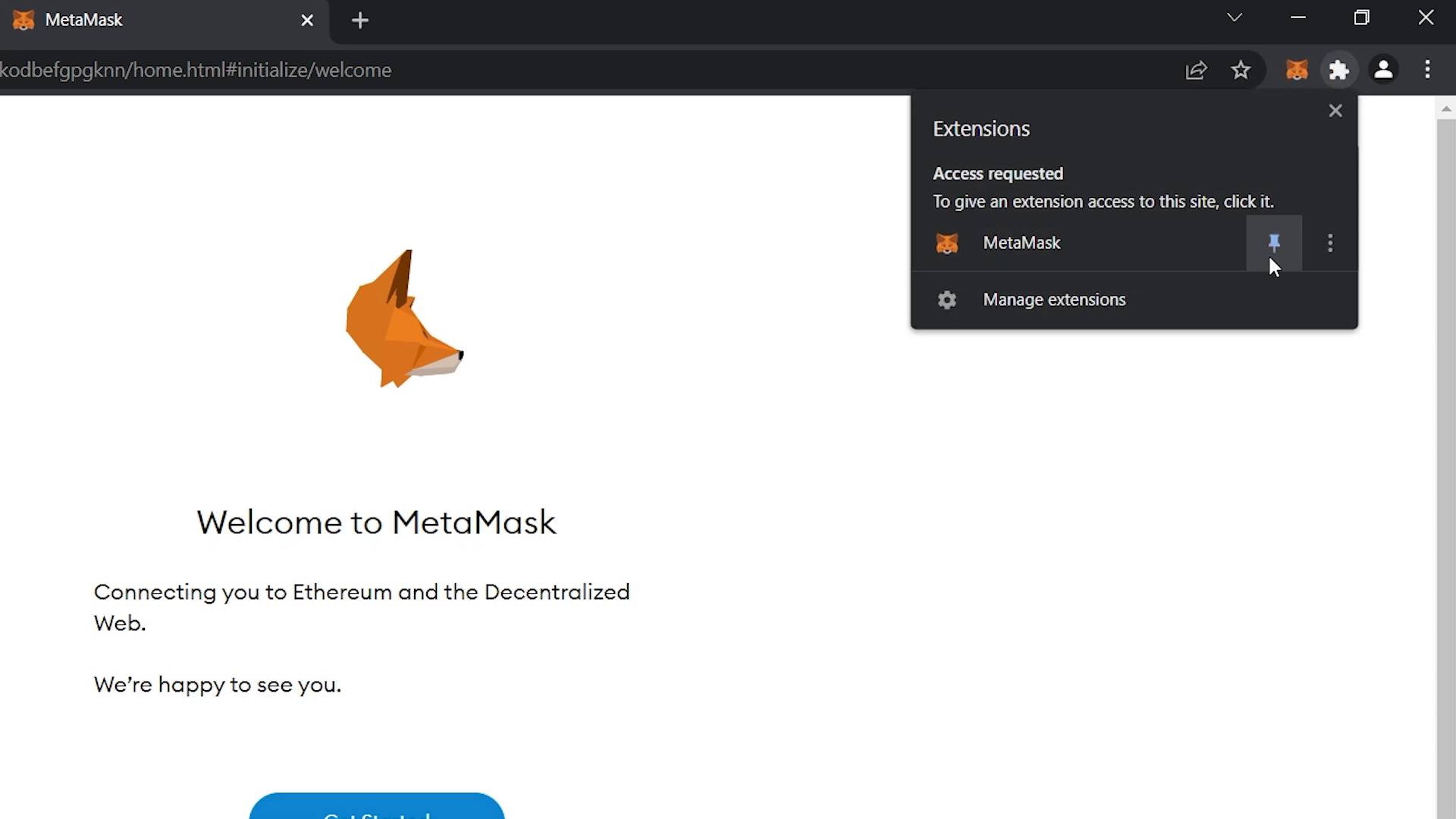Image resolution: width=1456 pixels, height=819 pixels.
Task: Open Manage extensions
Action: point(1054,300)
